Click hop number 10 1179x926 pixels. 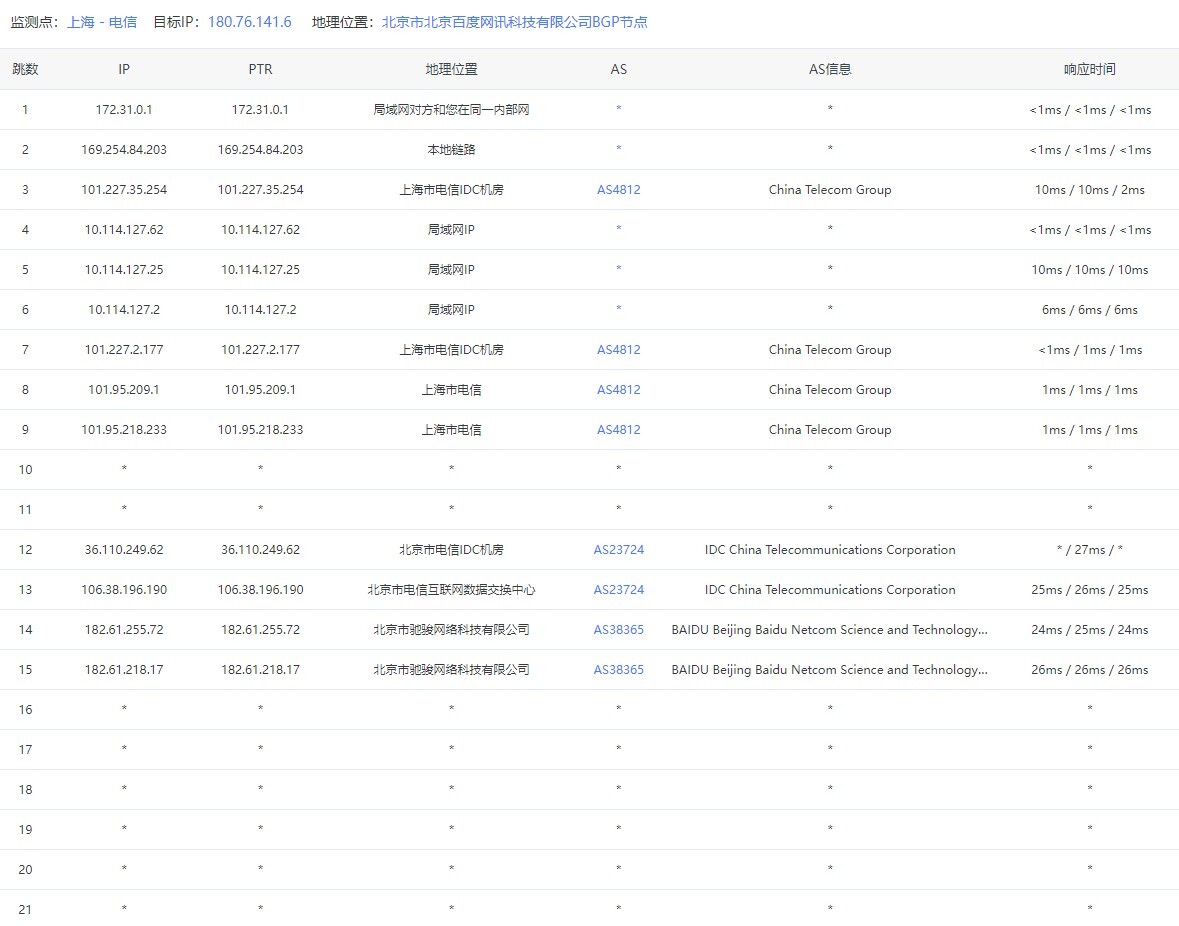coord(26,470)
